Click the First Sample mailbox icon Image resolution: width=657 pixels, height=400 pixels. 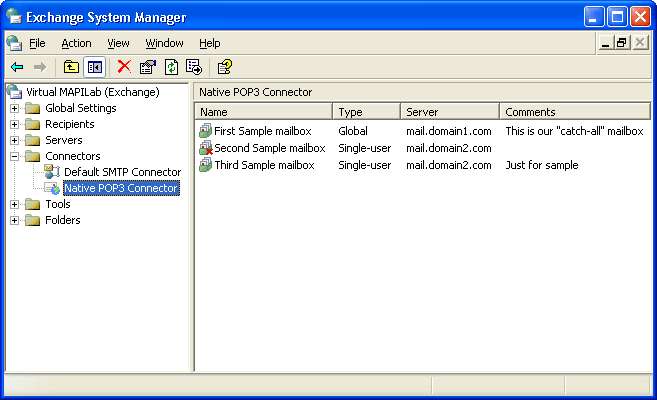click(205, 131)
